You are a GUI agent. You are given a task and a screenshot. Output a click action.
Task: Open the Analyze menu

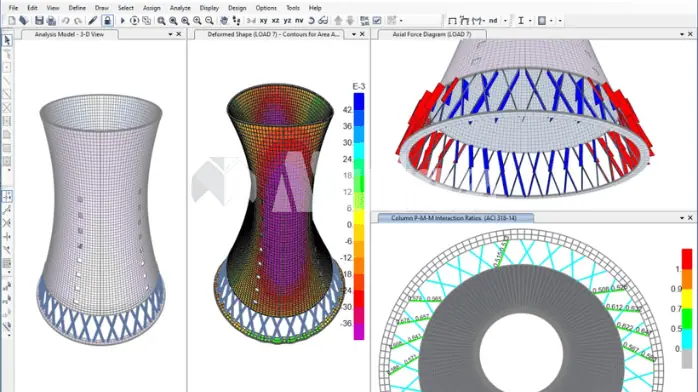click(180, 8)
